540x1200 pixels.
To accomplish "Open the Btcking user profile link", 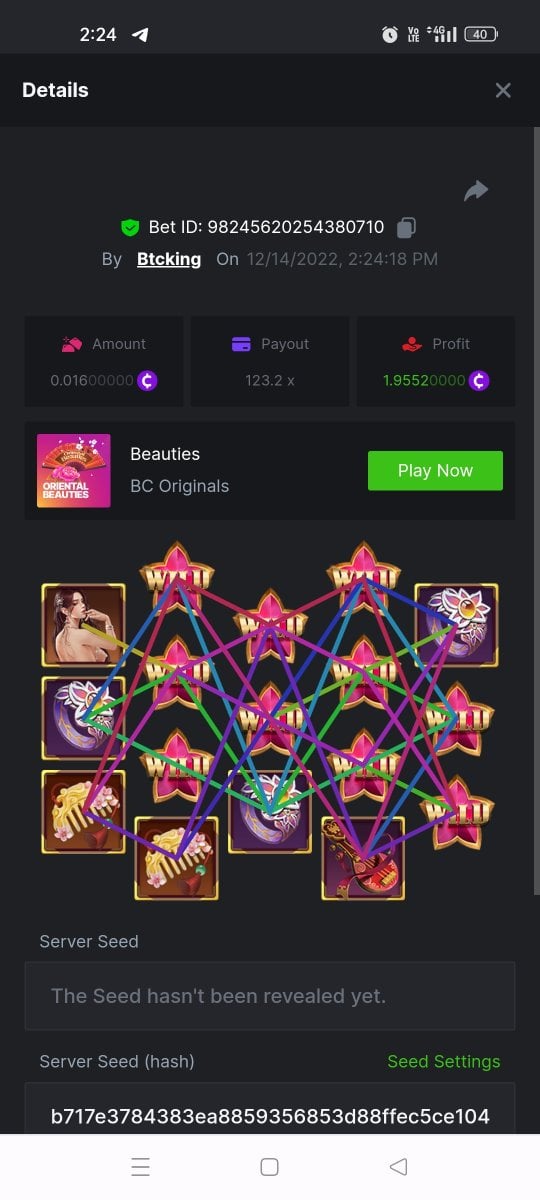I will [169, 259].
